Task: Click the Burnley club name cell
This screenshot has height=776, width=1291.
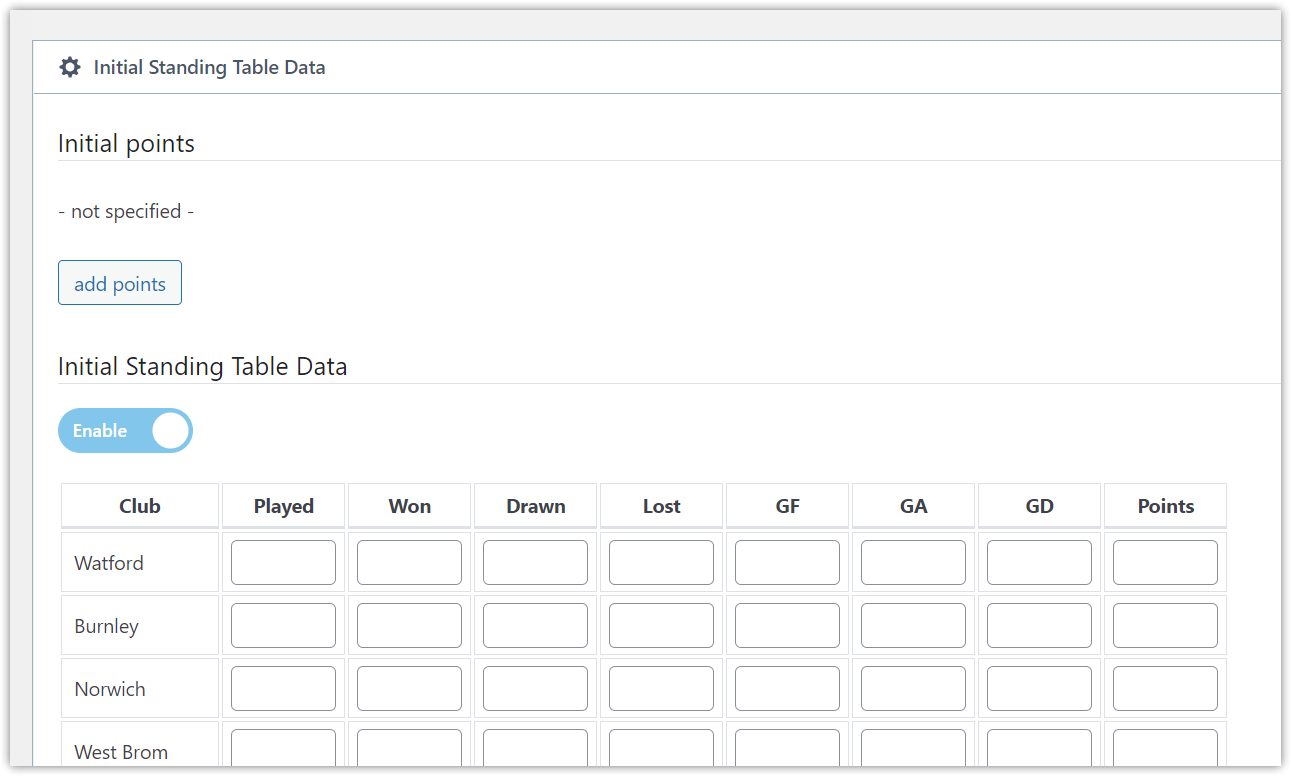Action: click(x=139, y=625)
